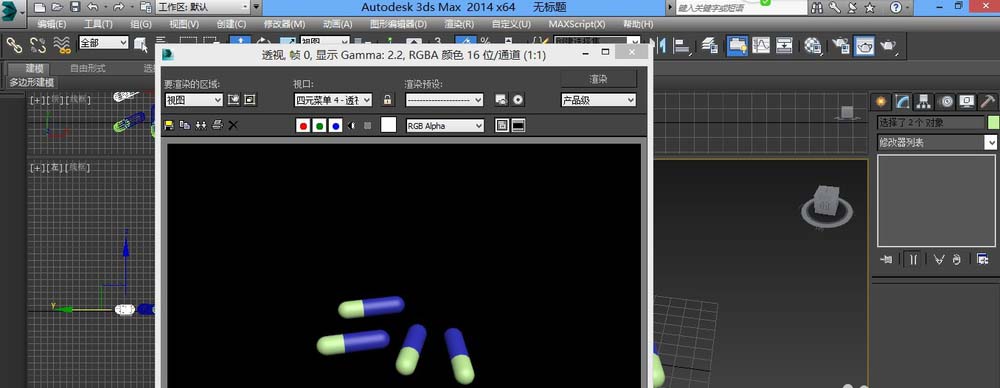Toggle UI overlay in rendered frame window
Image resolution: width=1000 pixels, height=388 pixels.
pos(502,126)
